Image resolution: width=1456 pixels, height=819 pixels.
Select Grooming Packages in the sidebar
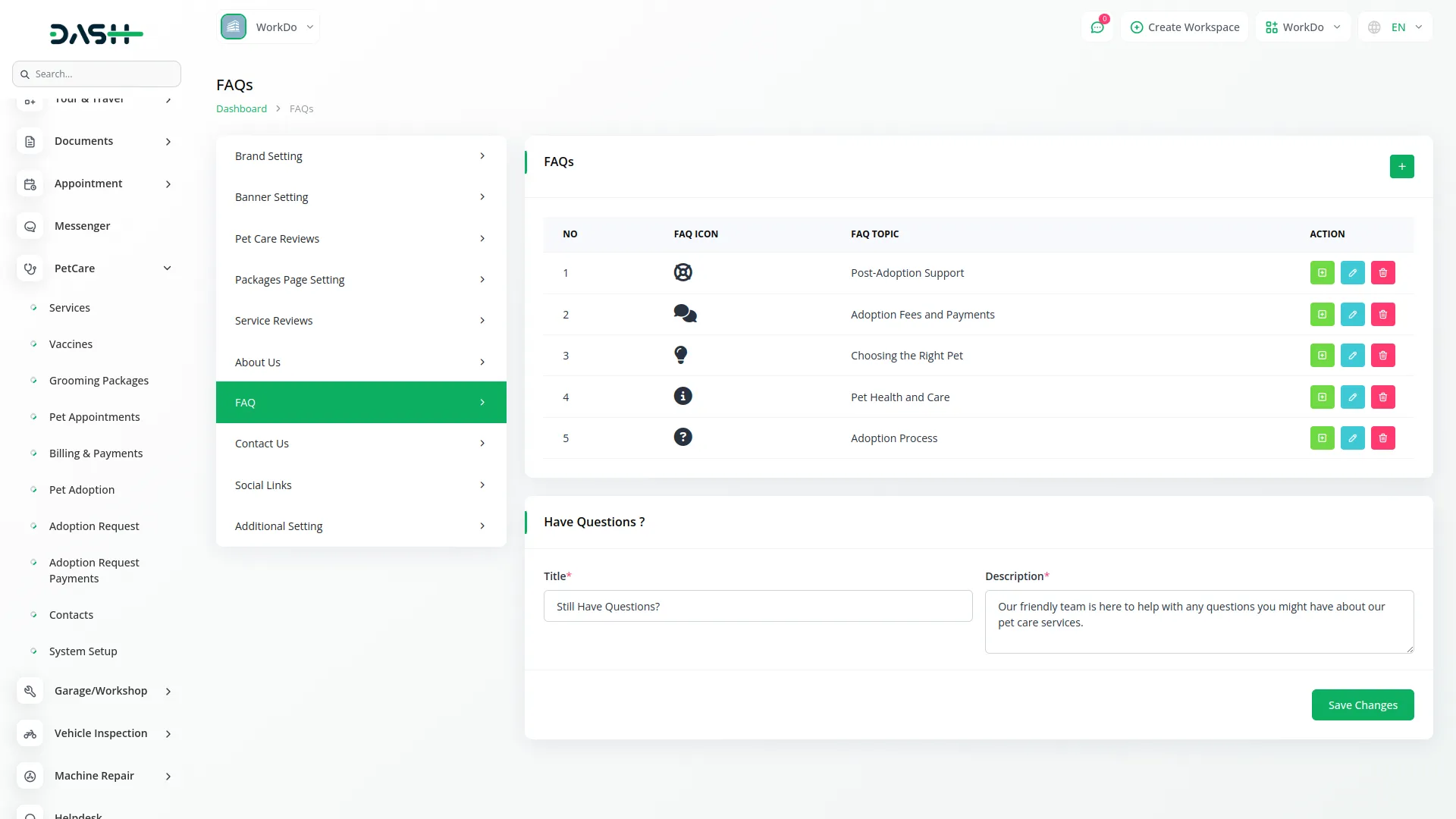click(99, 381)
